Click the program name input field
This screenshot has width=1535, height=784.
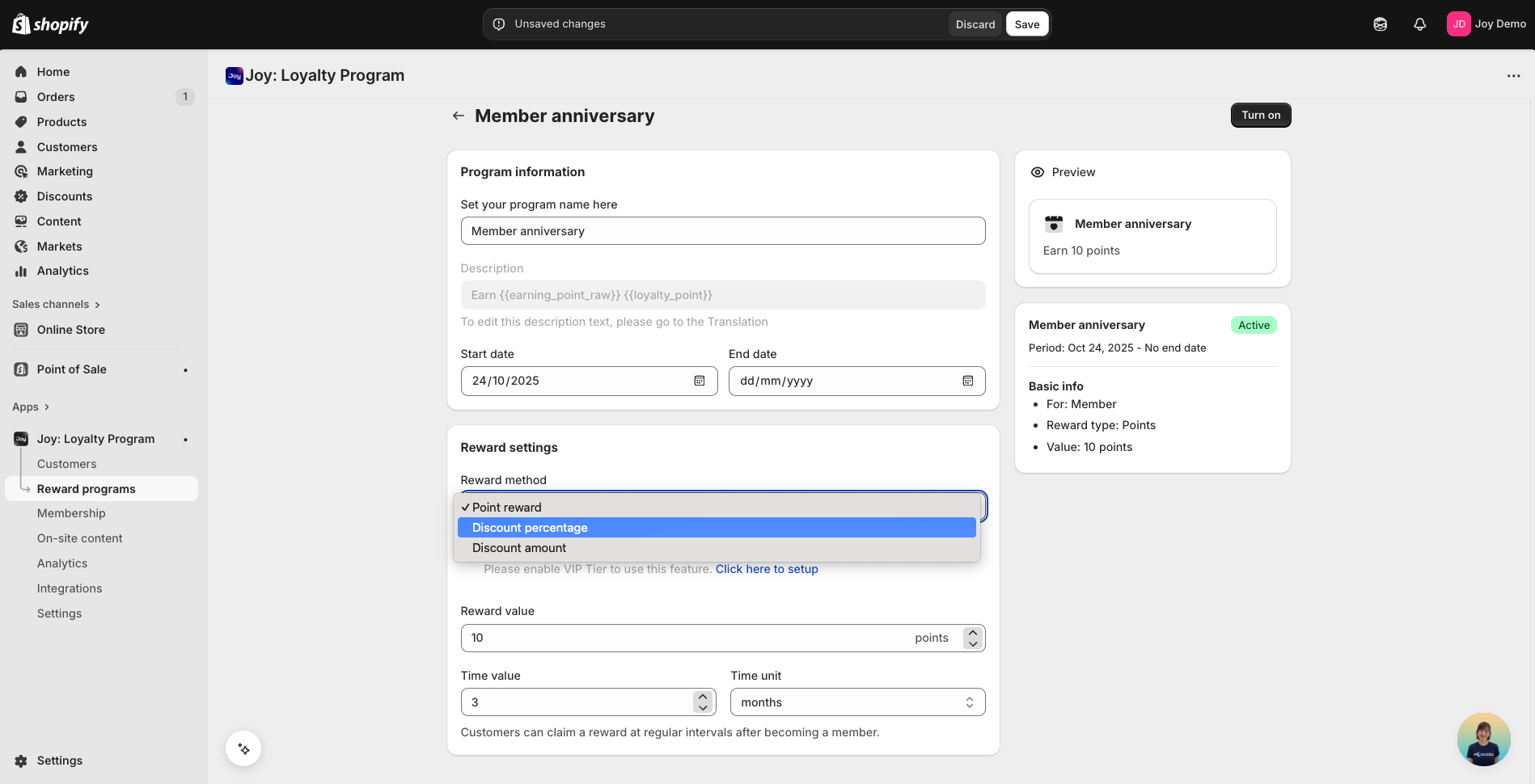tap(722, 231)
